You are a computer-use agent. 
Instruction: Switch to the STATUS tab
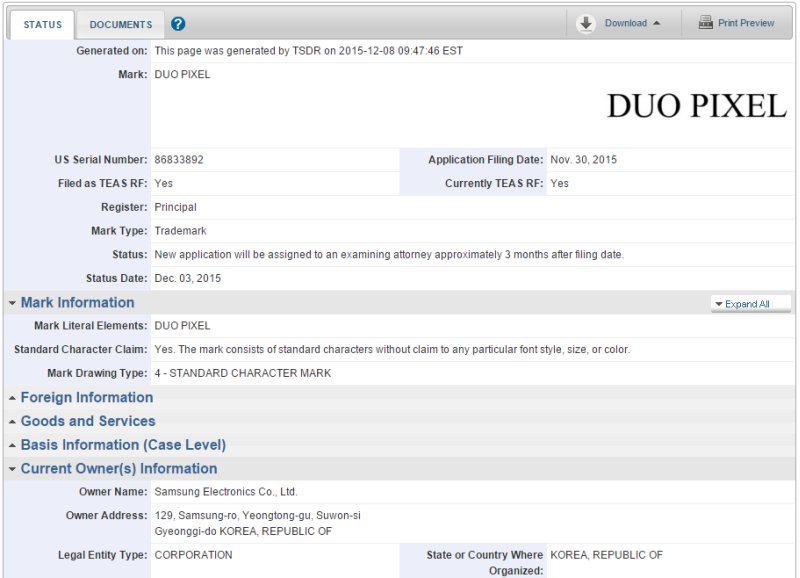(42, 24)
